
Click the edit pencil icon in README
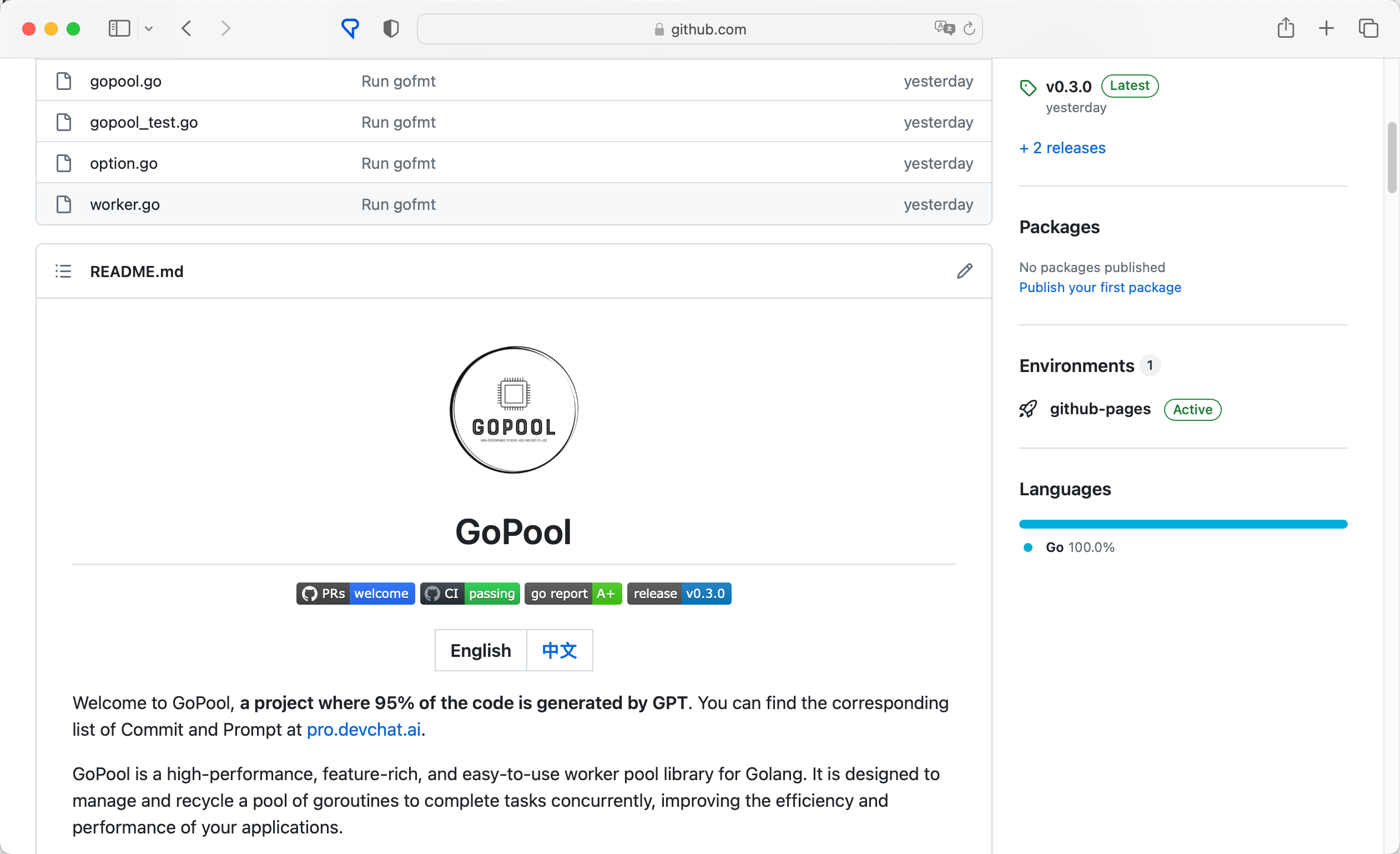pos(964,271)
